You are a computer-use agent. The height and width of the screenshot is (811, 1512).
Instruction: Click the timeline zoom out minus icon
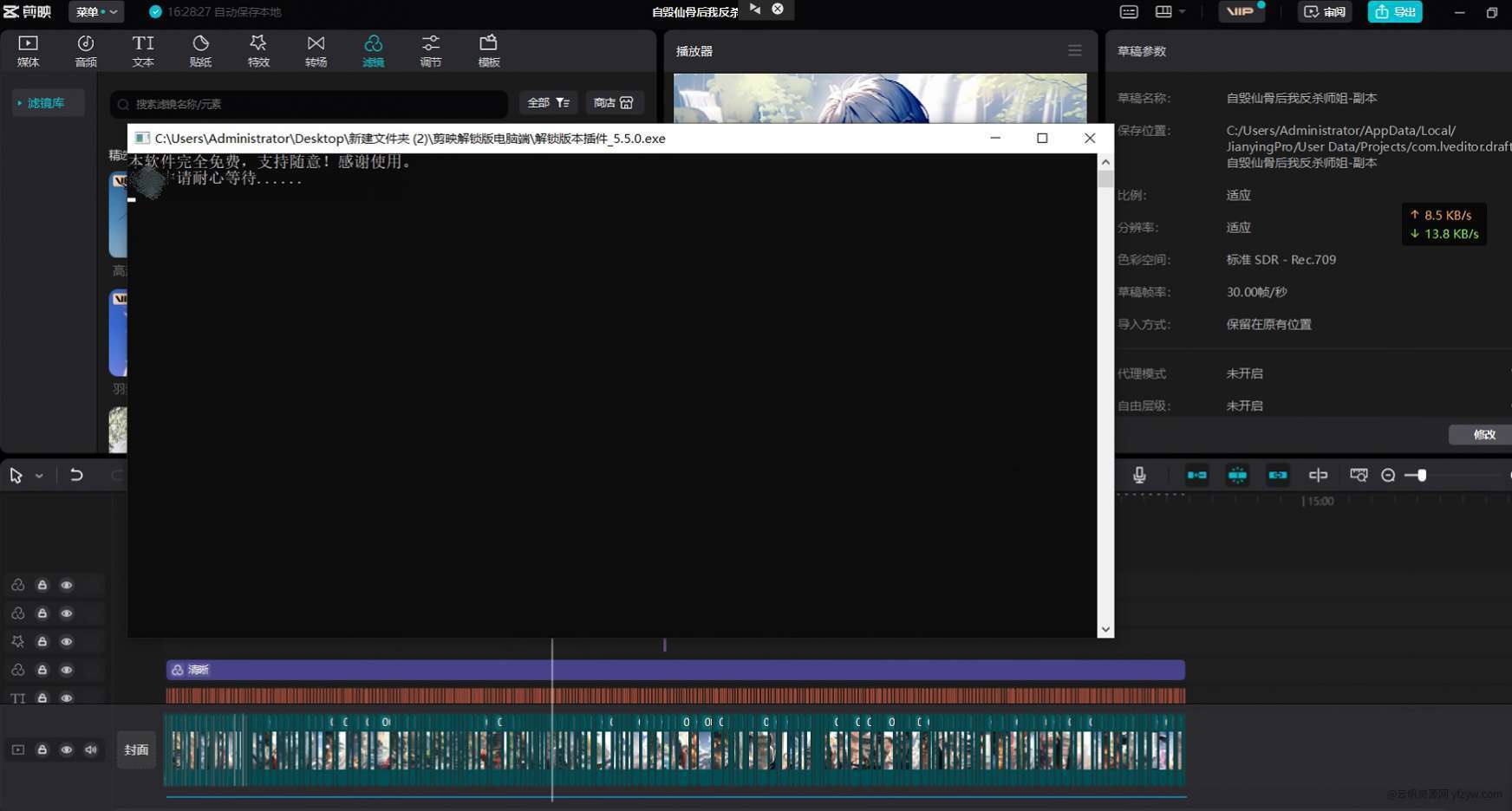1388,476
